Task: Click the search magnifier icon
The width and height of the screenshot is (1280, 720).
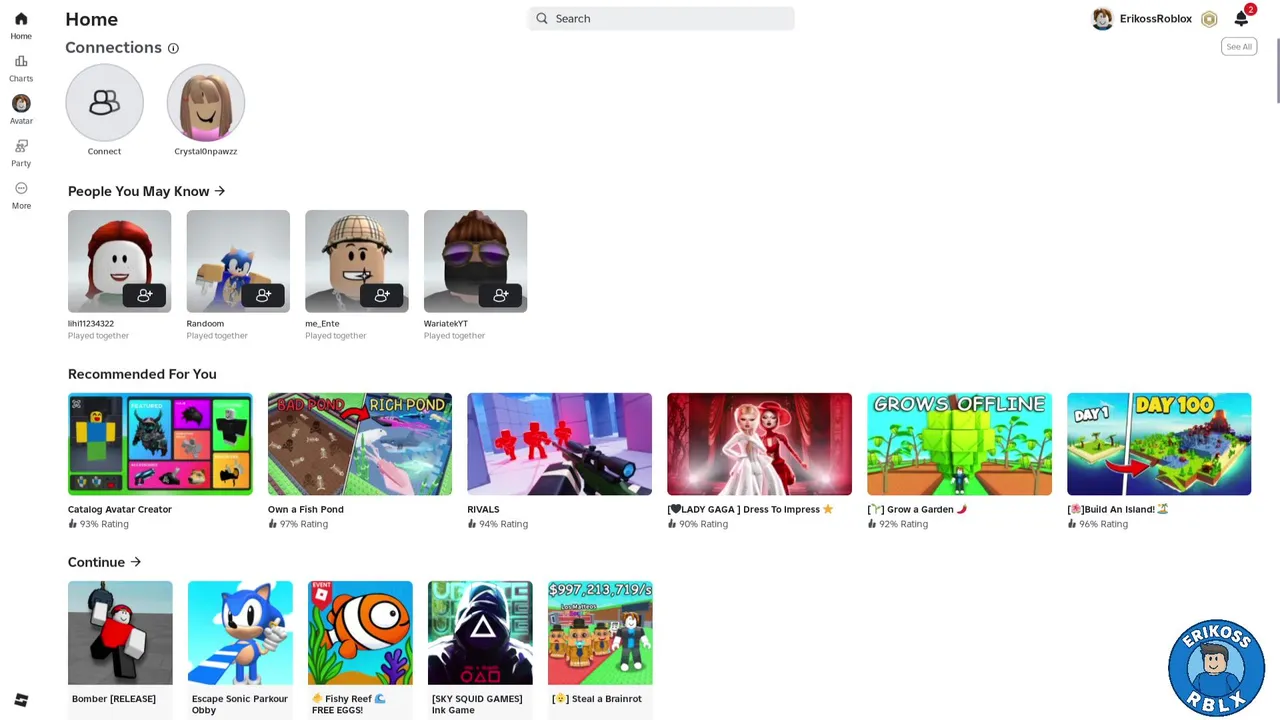Action: tap(542, 18)
